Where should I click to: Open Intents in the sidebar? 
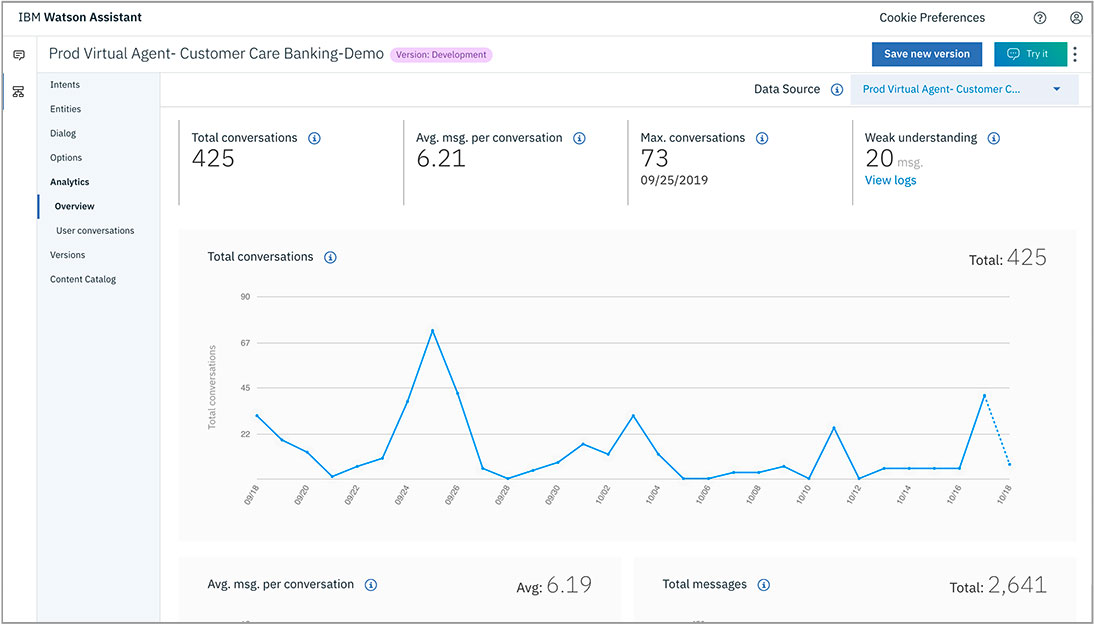click(x=65, y=84)
